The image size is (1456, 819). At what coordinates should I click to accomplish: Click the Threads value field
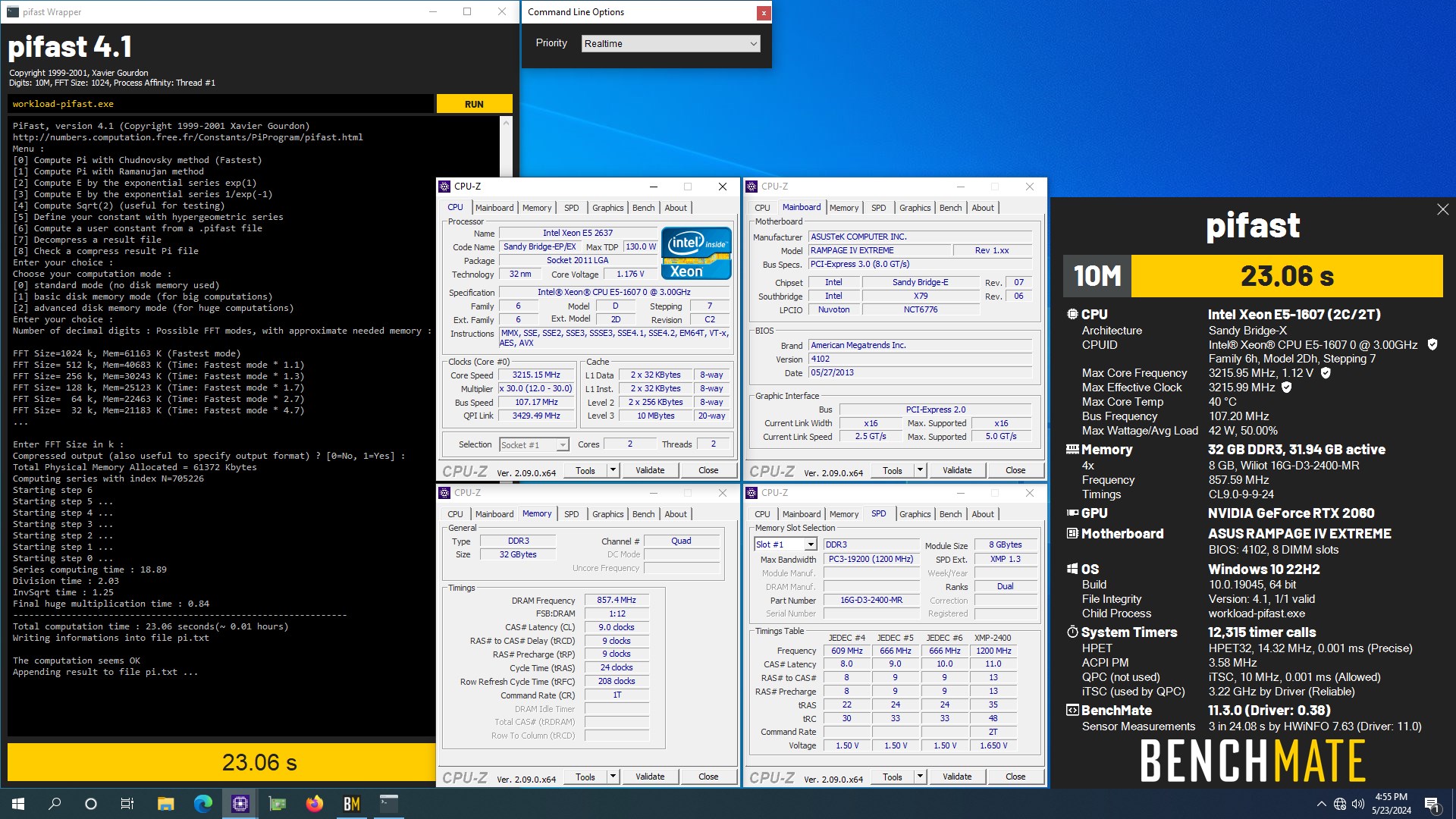click(713, 444)
